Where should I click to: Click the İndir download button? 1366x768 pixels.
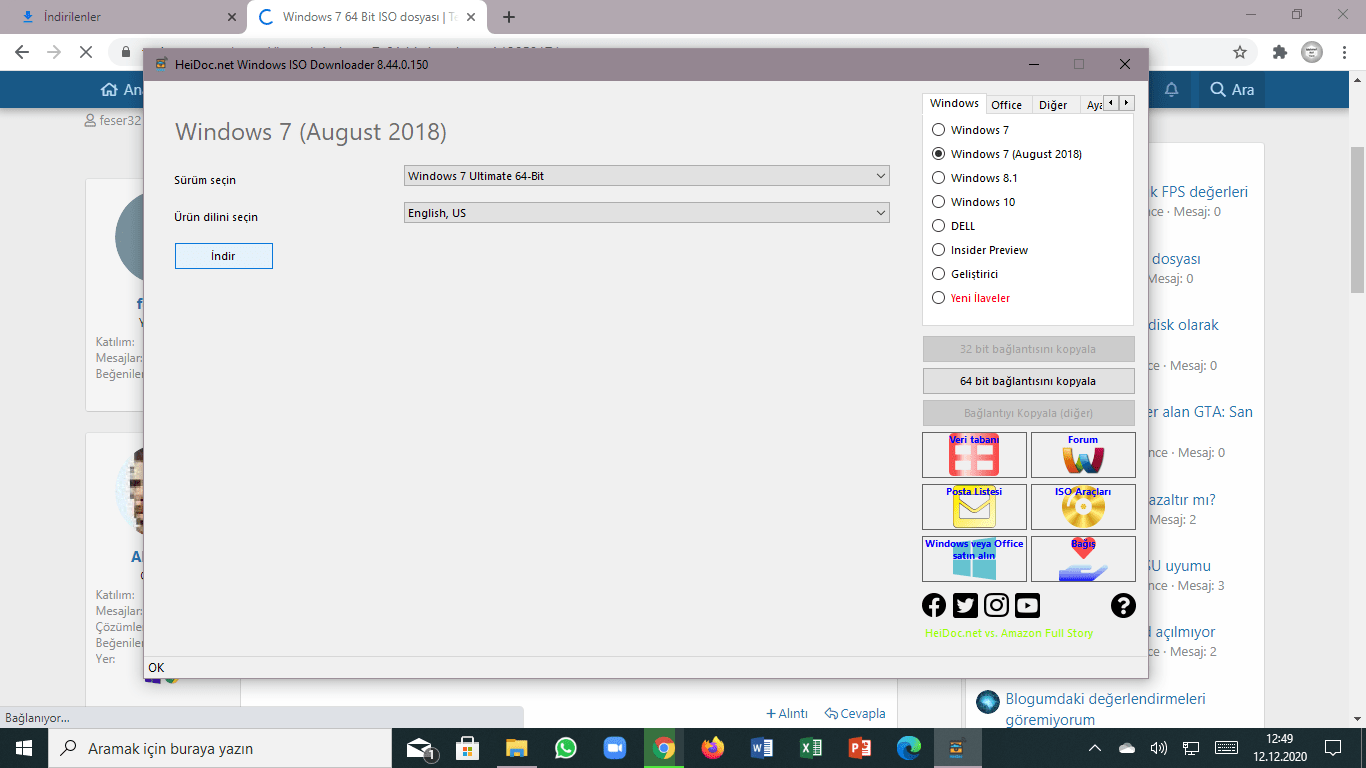click(223, 256)
